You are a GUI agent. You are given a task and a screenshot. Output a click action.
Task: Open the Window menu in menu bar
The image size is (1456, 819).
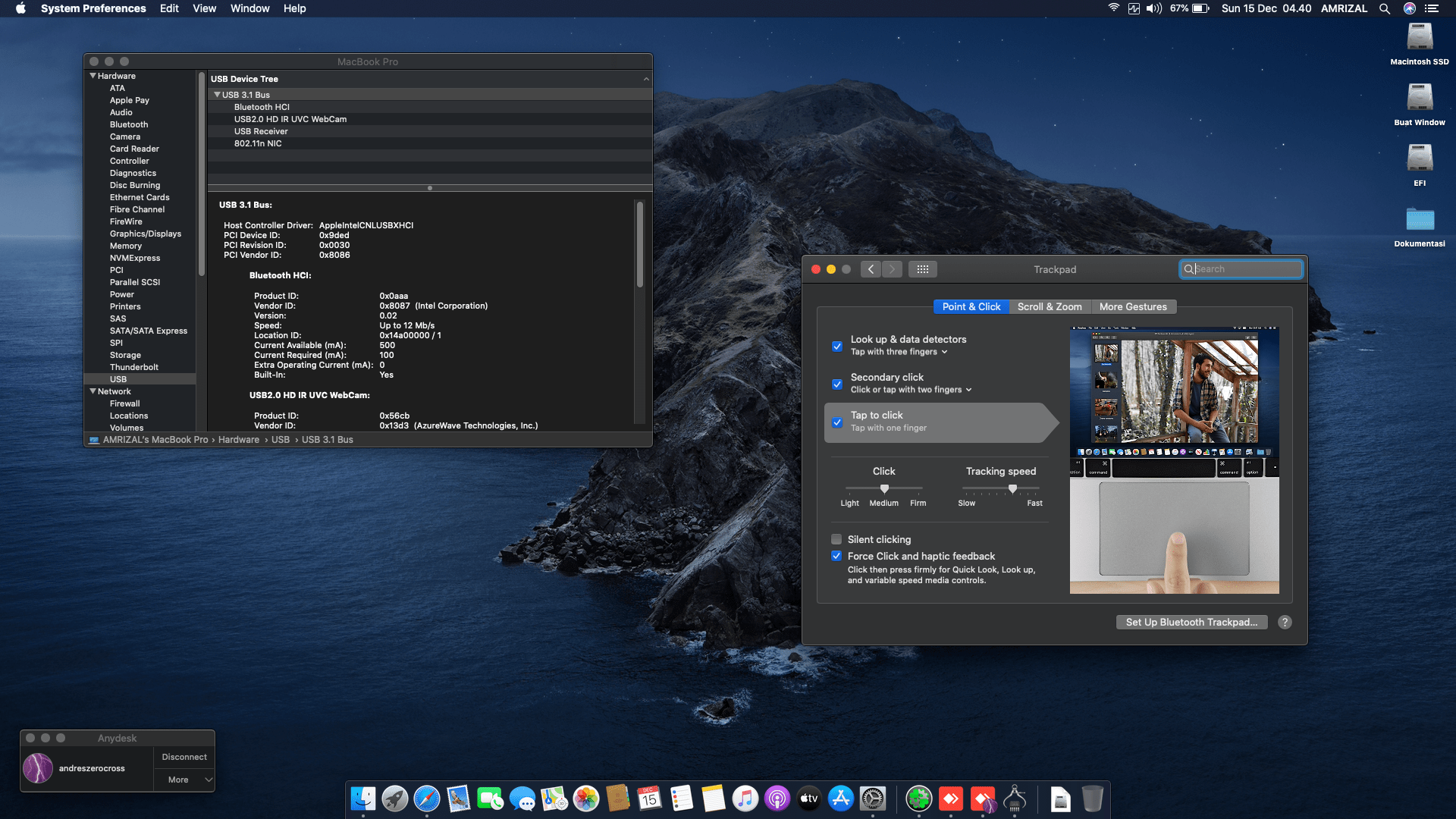tap(249, 8)
